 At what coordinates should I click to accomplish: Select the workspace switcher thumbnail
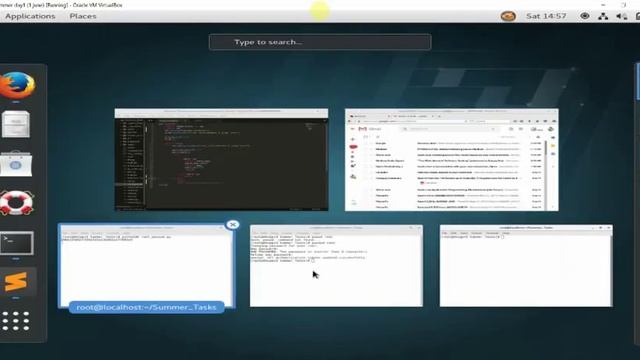638,82
